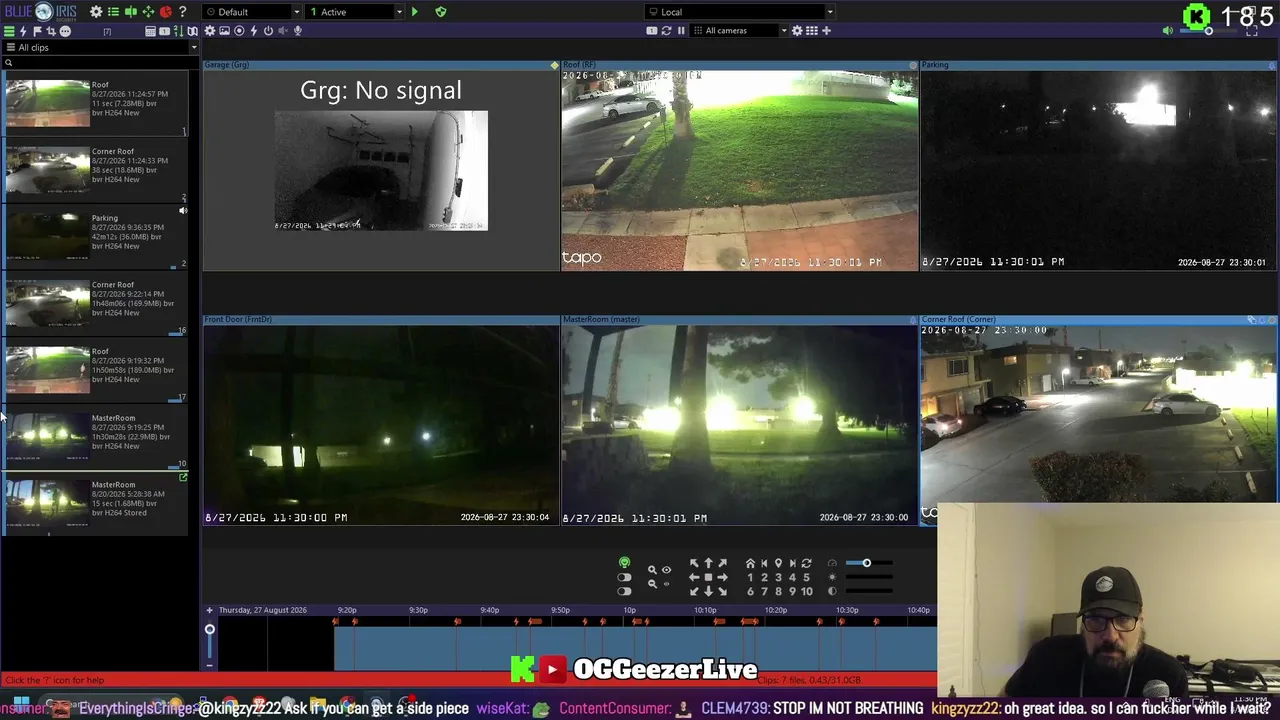Click the crop icon above clip list
The height and width of the screenshot is (720, 1280).
coord(51,31)
